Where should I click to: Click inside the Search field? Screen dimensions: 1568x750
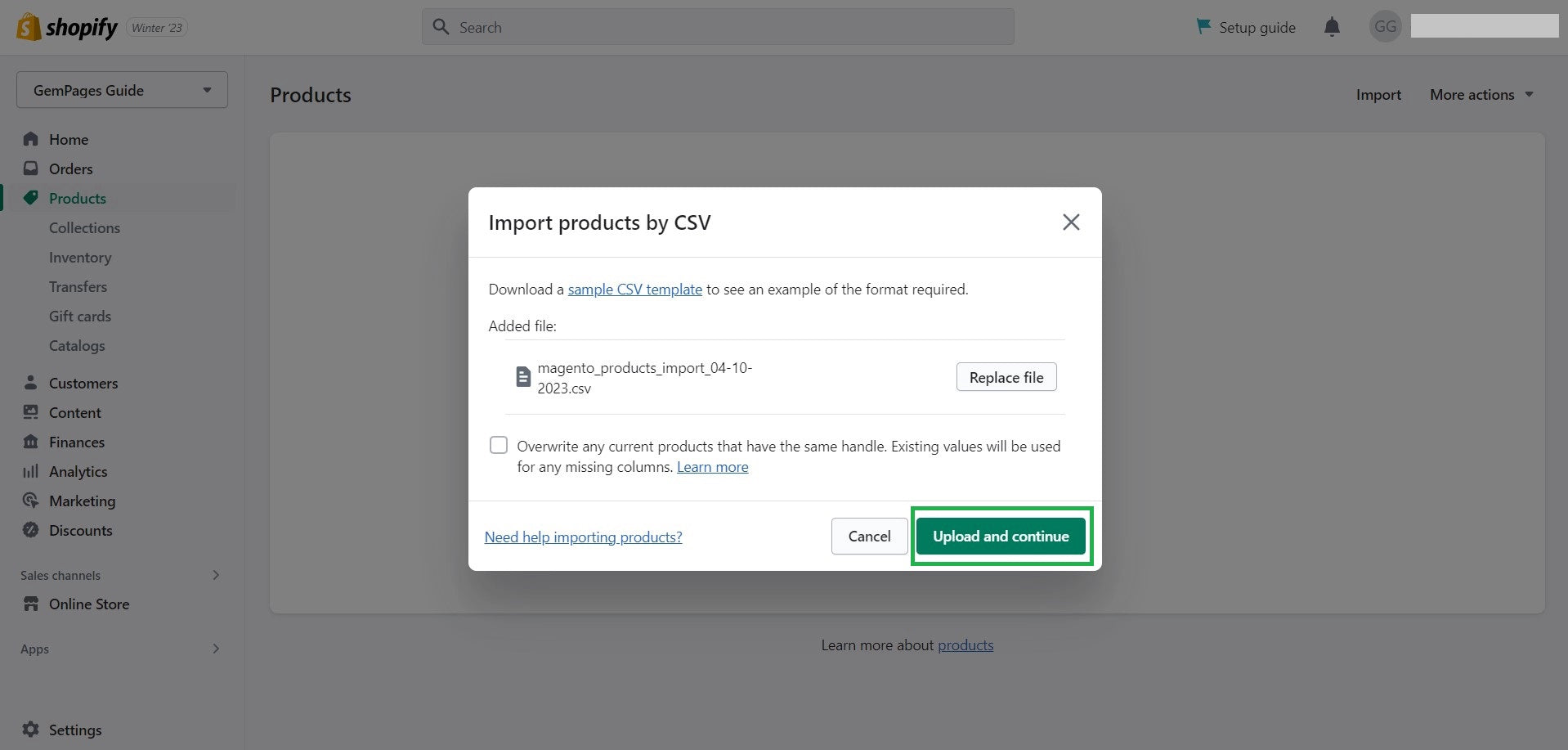718,26
